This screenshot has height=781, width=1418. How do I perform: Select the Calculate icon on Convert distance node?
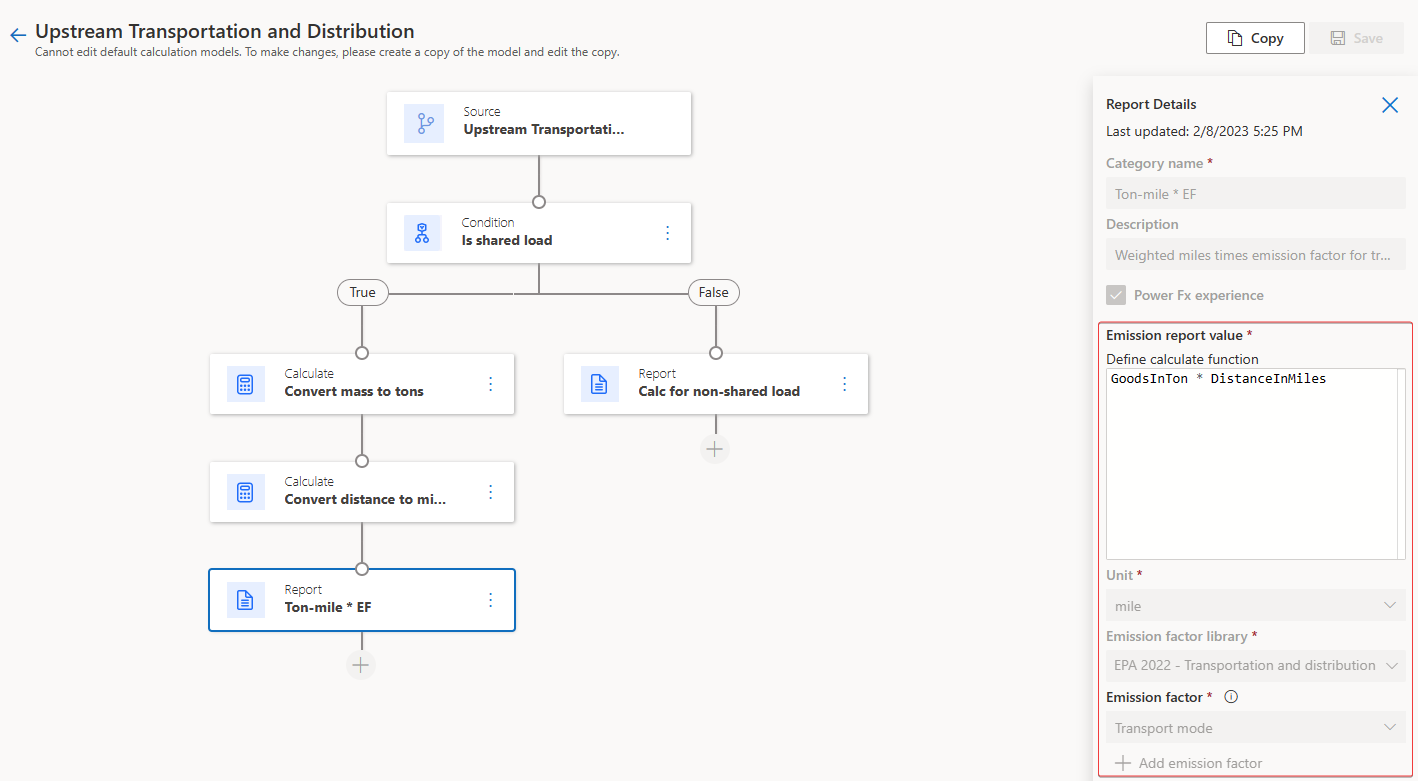(246, 492)
